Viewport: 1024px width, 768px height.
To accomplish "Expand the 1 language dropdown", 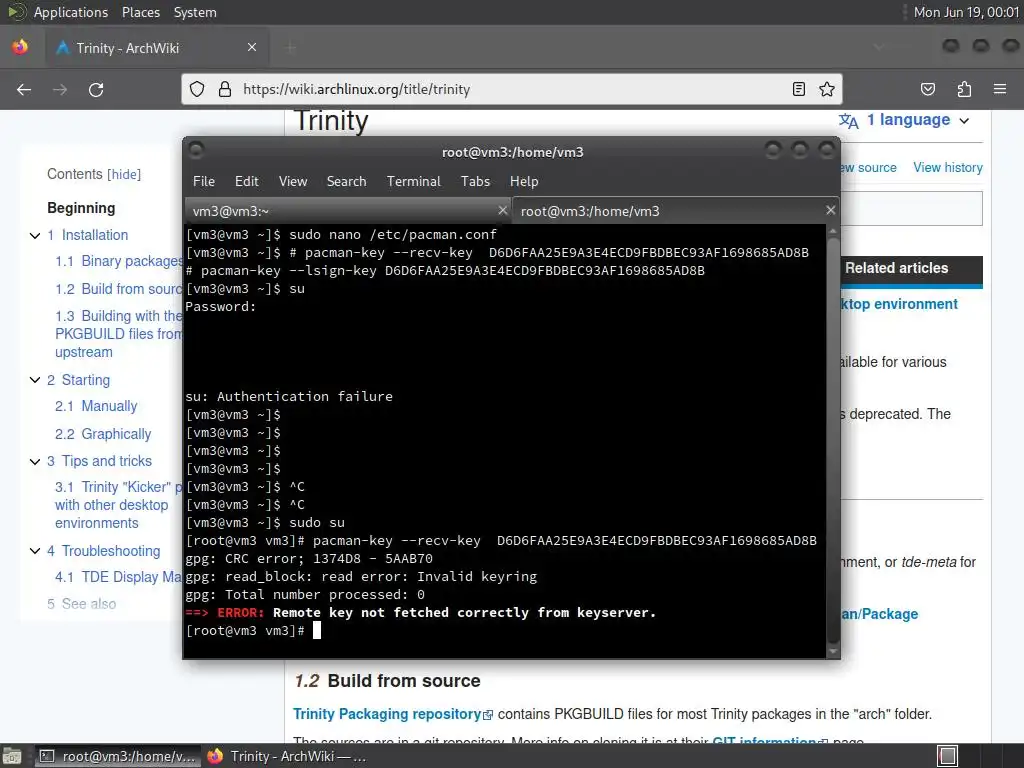I will 918,120.
